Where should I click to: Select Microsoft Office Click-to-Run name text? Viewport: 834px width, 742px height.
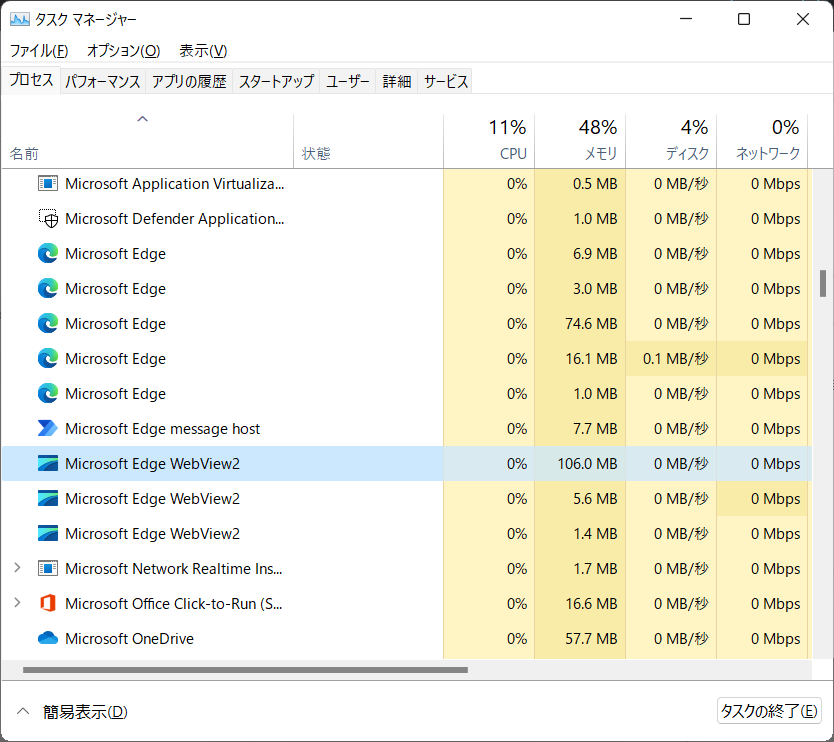pyautogui.click(x=173, y=604)
